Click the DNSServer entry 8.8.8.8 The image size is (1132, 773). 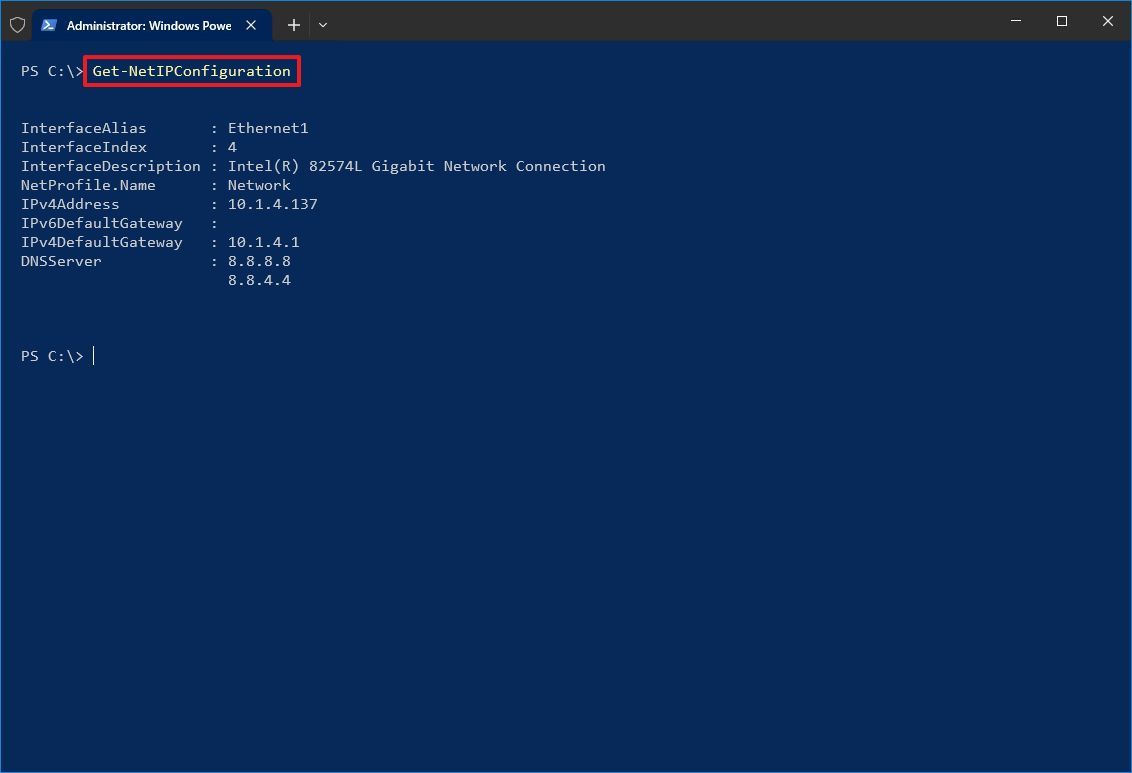point(259,261)
